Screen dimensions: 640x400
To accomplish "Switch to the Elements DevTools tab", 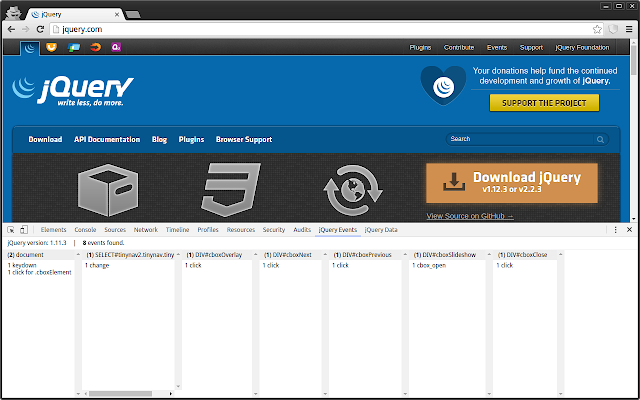I will click(x=53, y=230).
